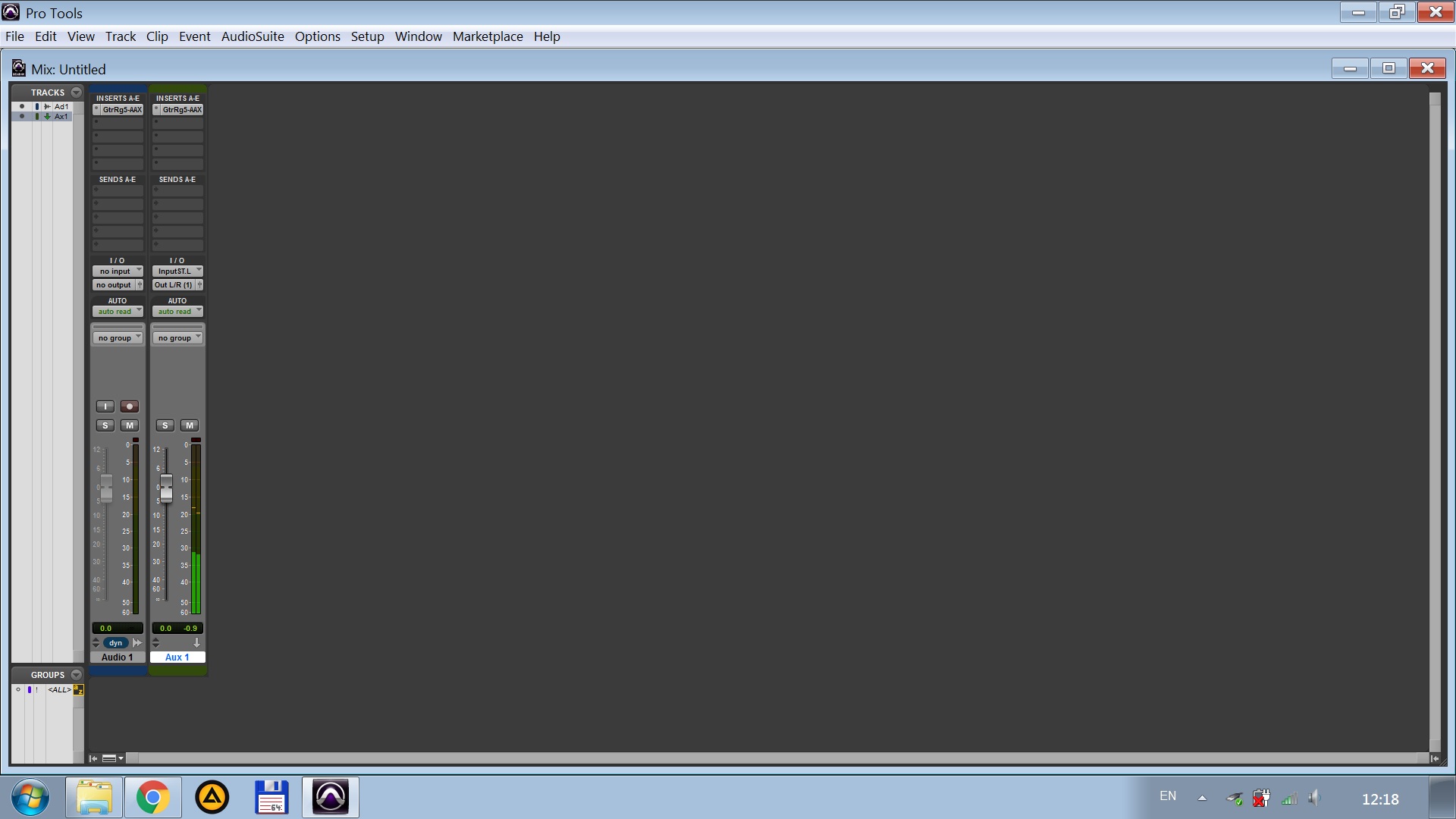Screen dimensions: 1456x819
Task: Click the Audio 1 track type icon at strip bottom
Action: pos(137,643)
